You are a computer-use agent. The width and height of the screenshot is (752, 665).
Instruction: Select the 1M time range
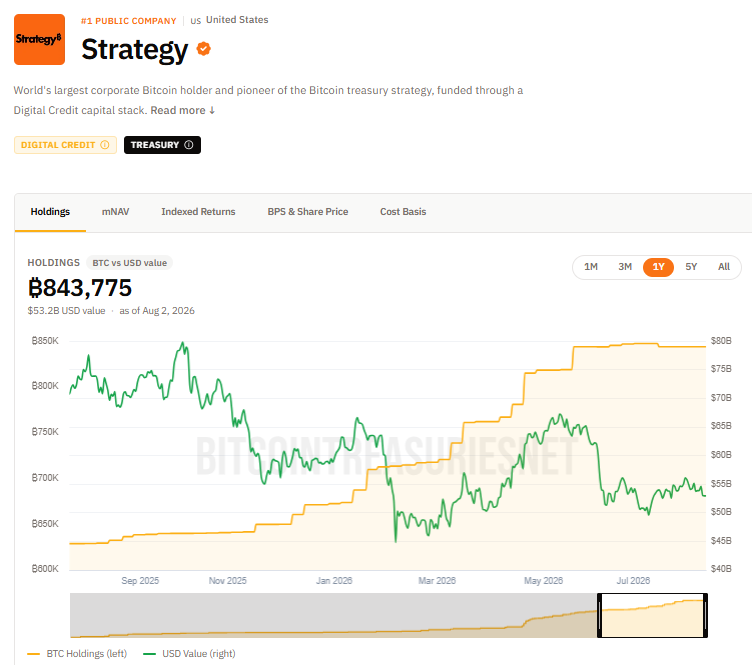pyautogui.click(x=591, y=267)
